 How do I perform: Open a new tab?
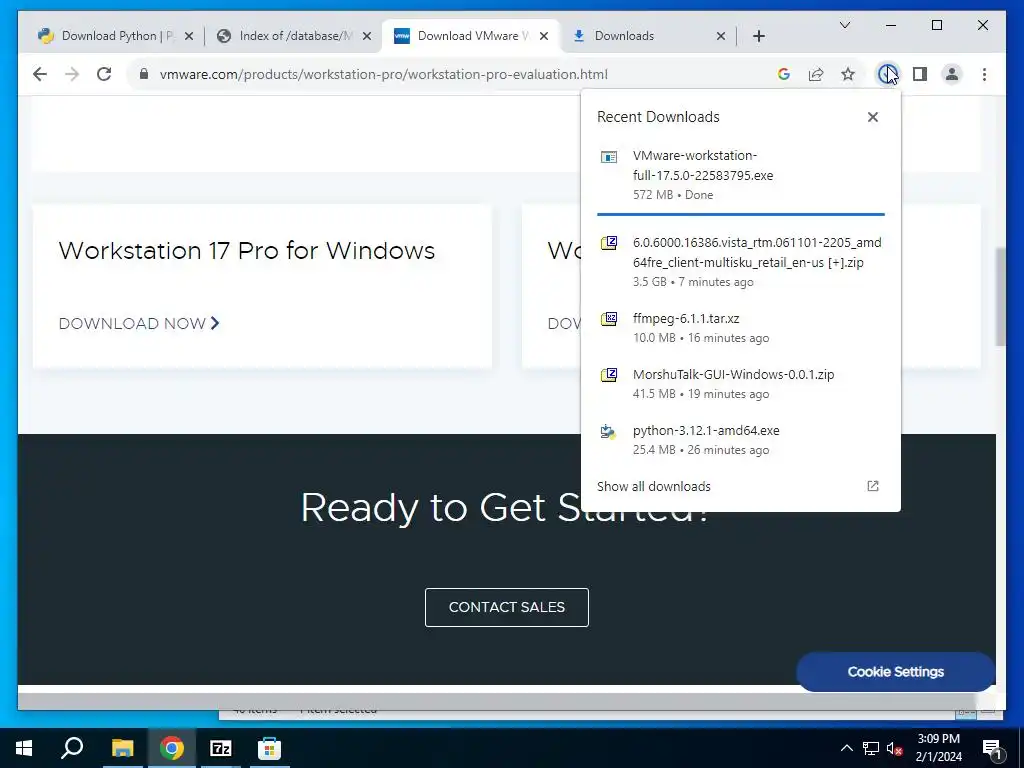[758, 36]
